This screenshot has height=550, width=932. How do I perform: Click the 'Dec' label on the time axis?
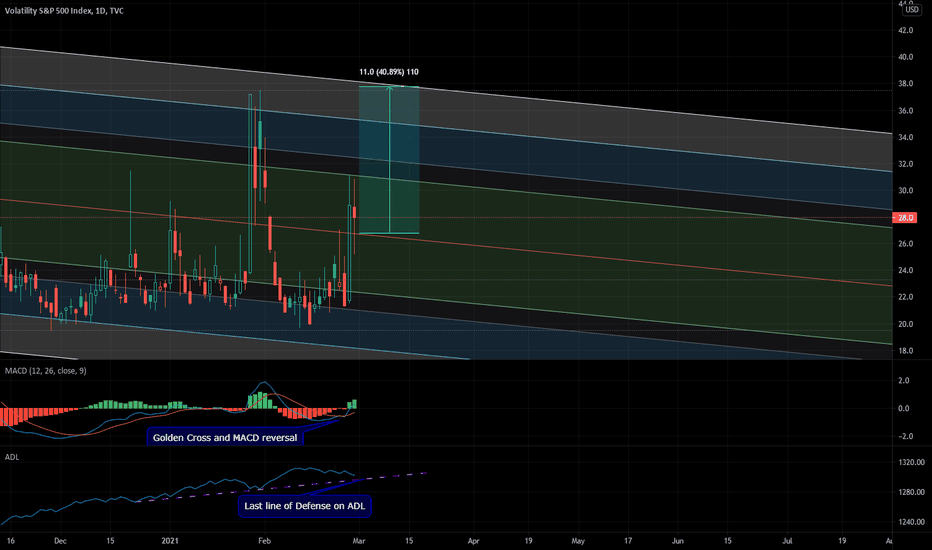[60, 541]
